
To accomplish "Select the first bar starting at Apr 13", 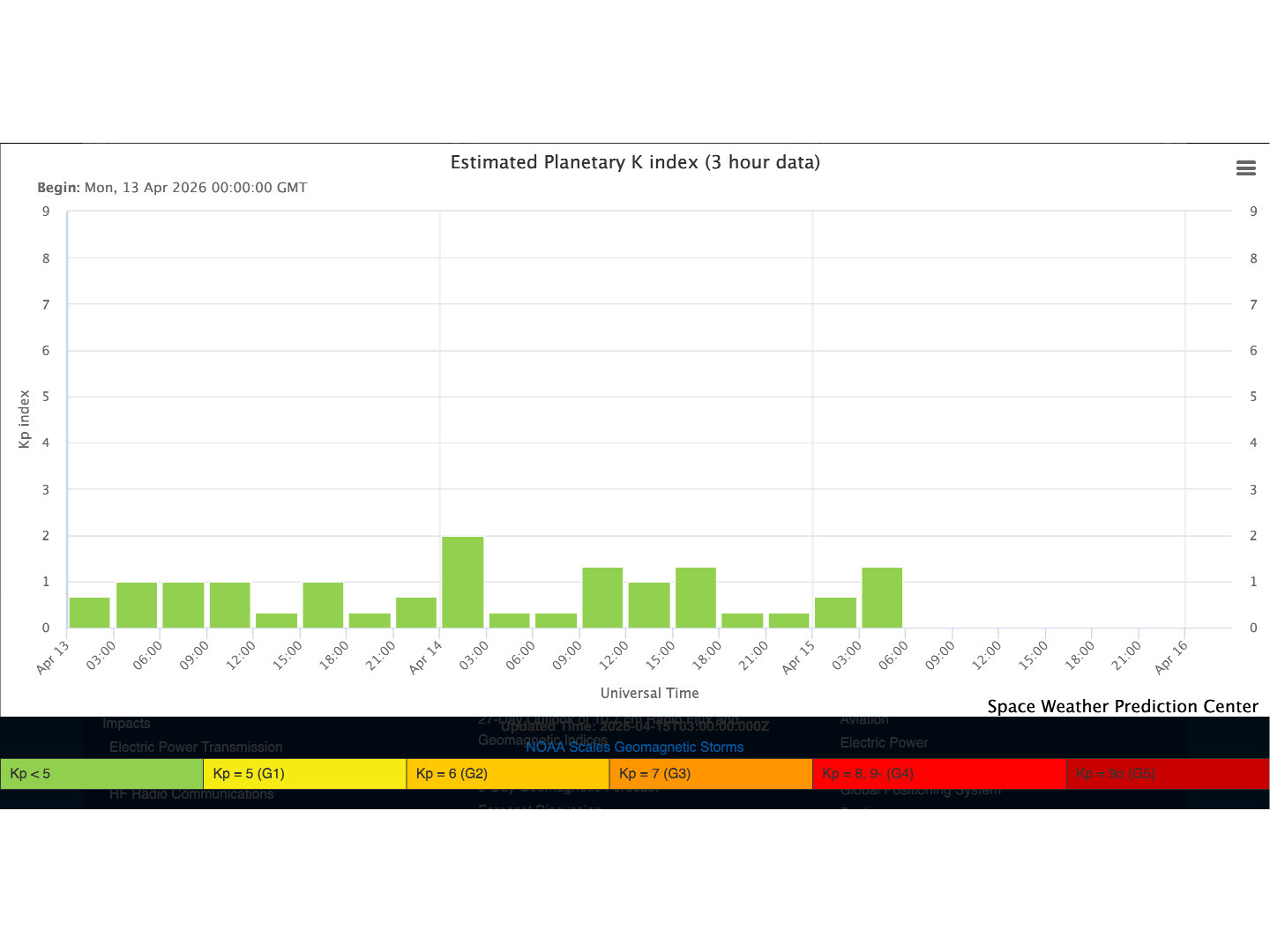I will 90,613.
